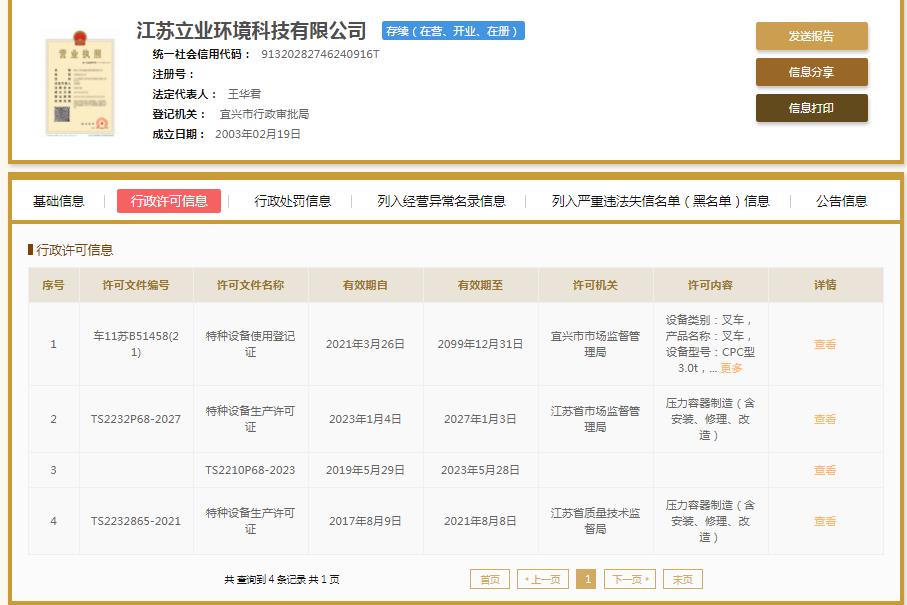
Task: Open the business license thumbnail image
Action: 80,84
